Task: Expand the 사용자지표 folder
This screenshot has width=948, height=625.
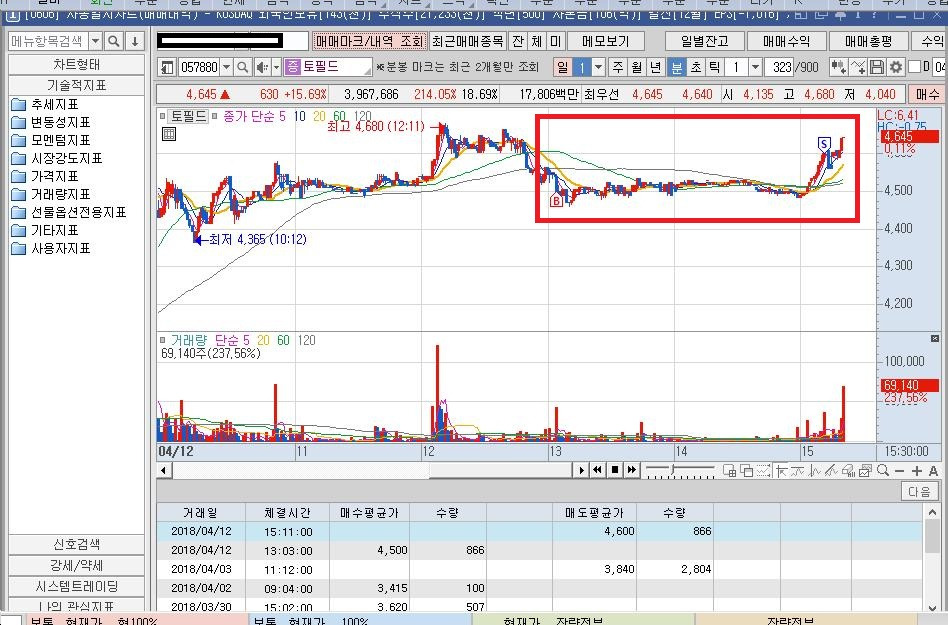Action: [51, 248]
